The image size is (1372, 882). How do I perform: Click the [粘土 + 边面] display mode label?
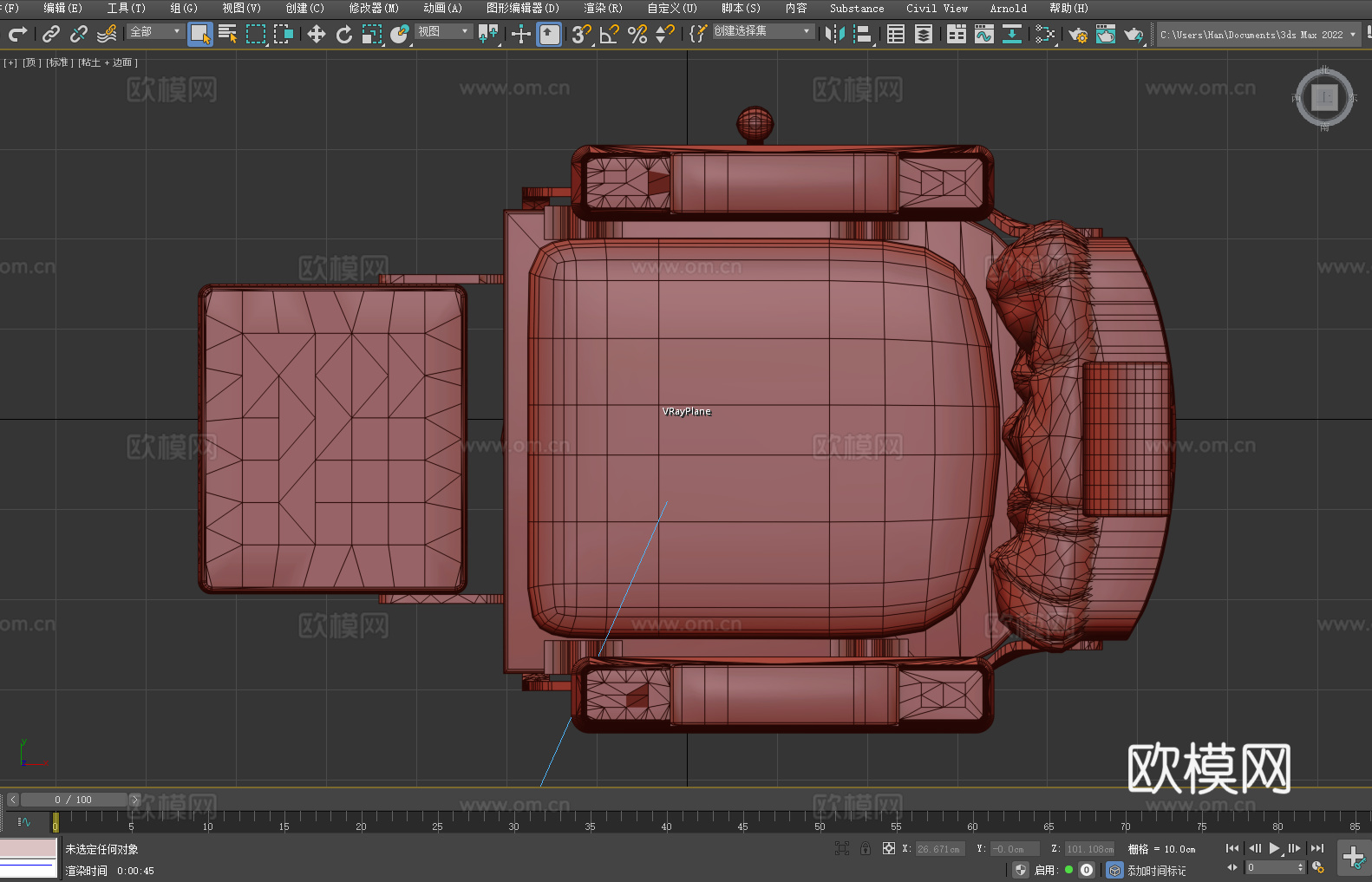click(x=108, y=62)
